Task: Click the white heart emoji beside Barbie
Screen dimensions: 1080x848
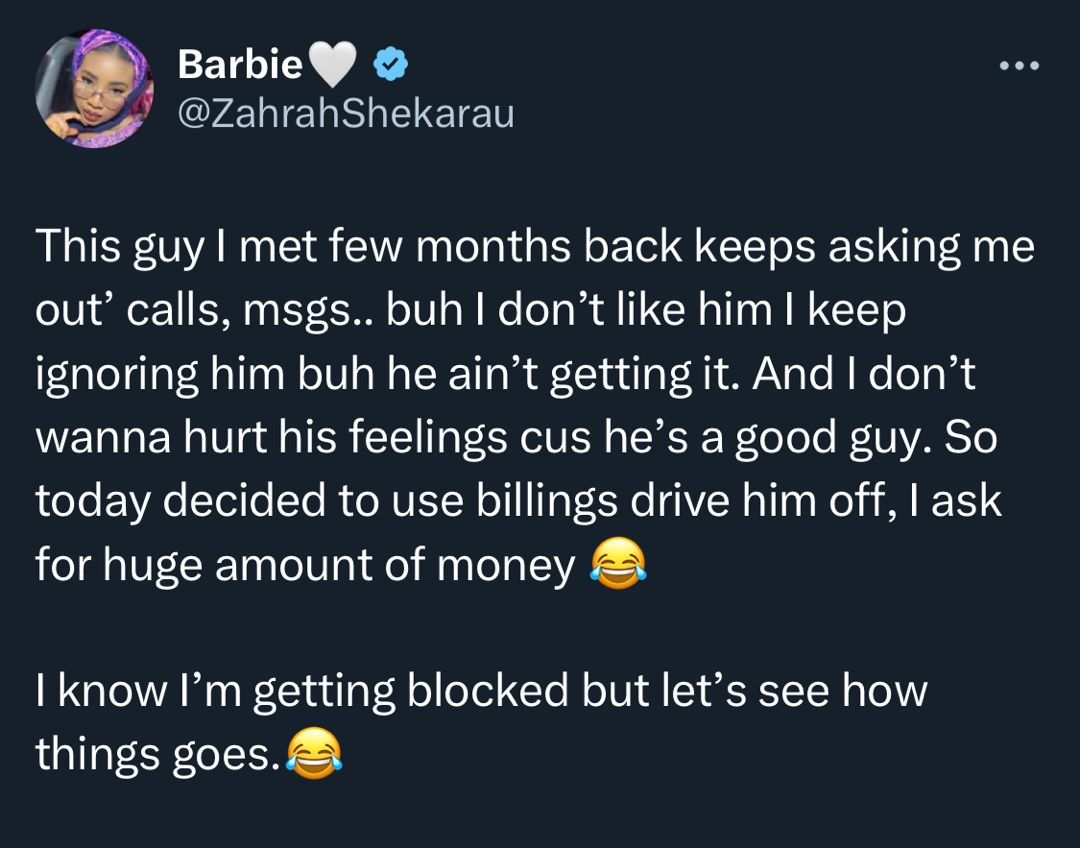Action: point(334,67)
